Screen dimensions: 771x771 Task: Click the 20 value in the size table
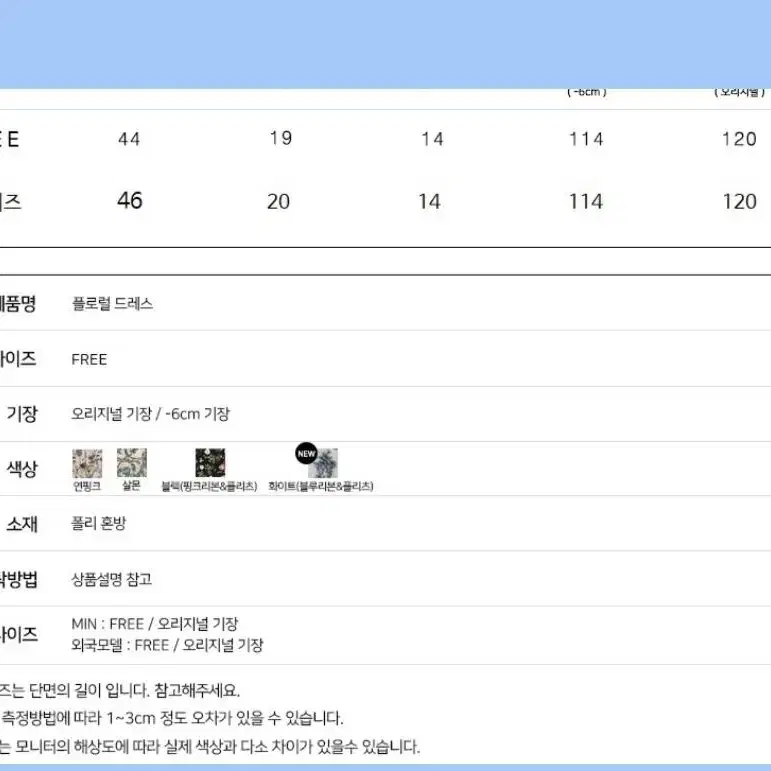tap(278, 202)
